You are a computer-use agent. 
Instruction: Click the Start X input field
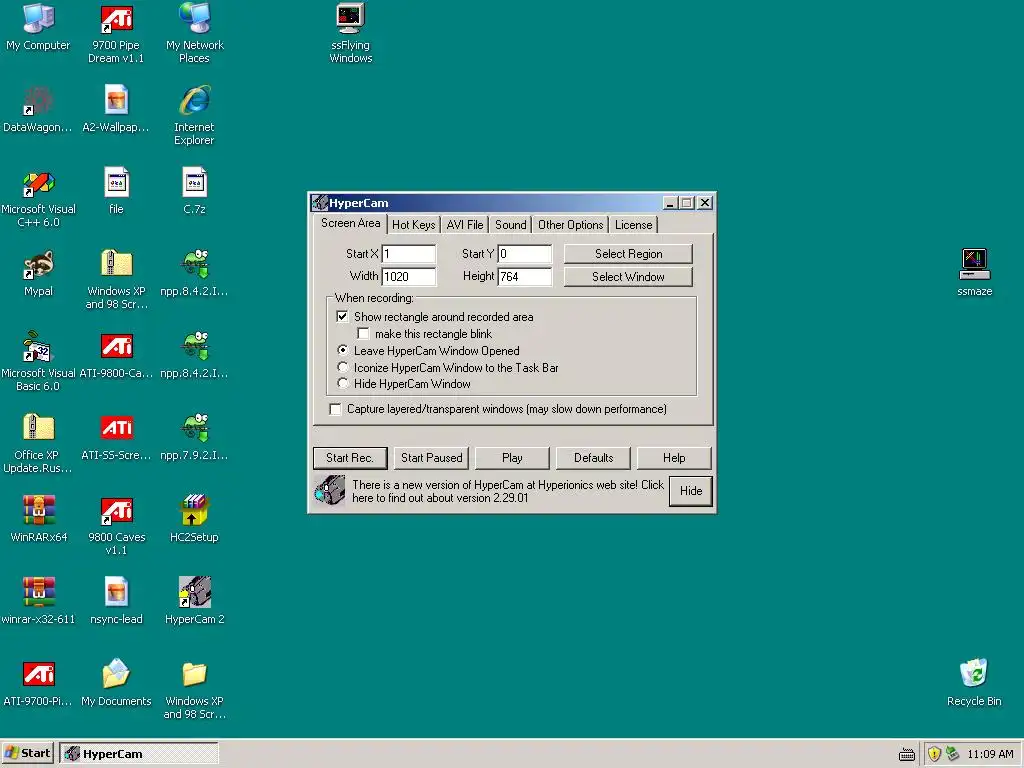[x=409, y=254]
